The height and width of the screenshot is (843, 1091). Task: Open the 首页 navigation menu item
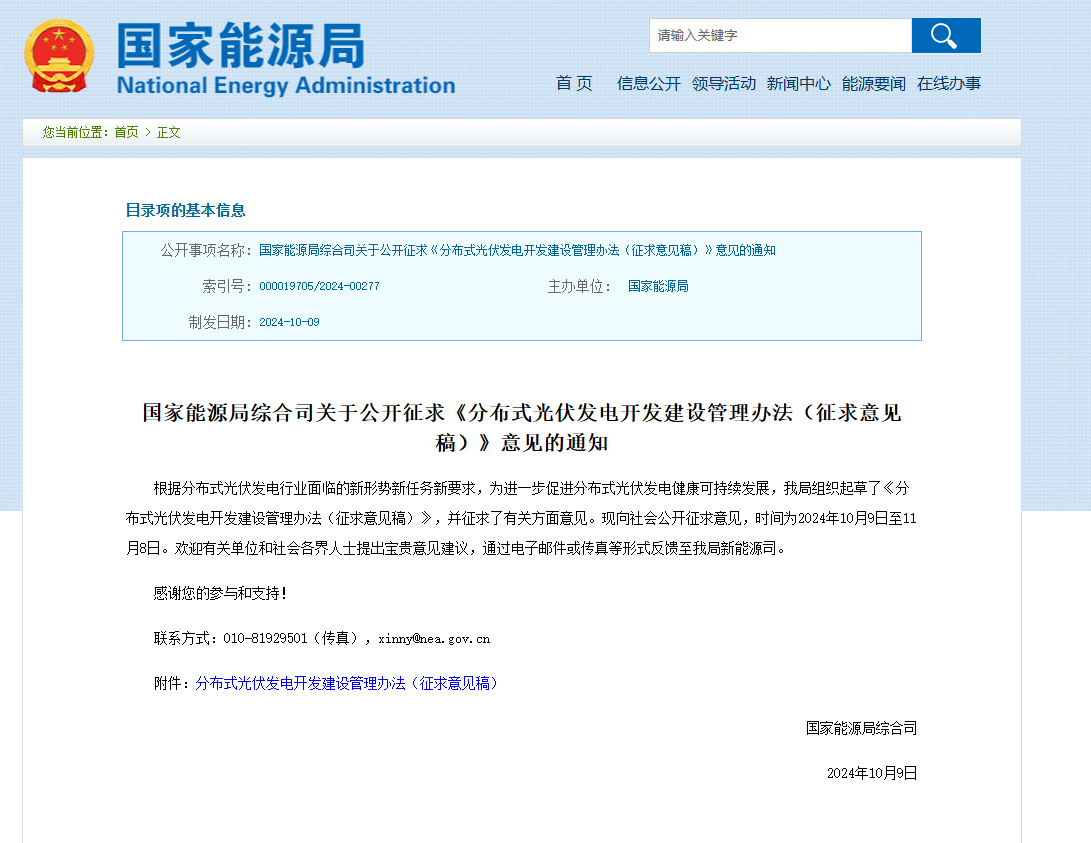pyautogui.click(x=574, y=83)
